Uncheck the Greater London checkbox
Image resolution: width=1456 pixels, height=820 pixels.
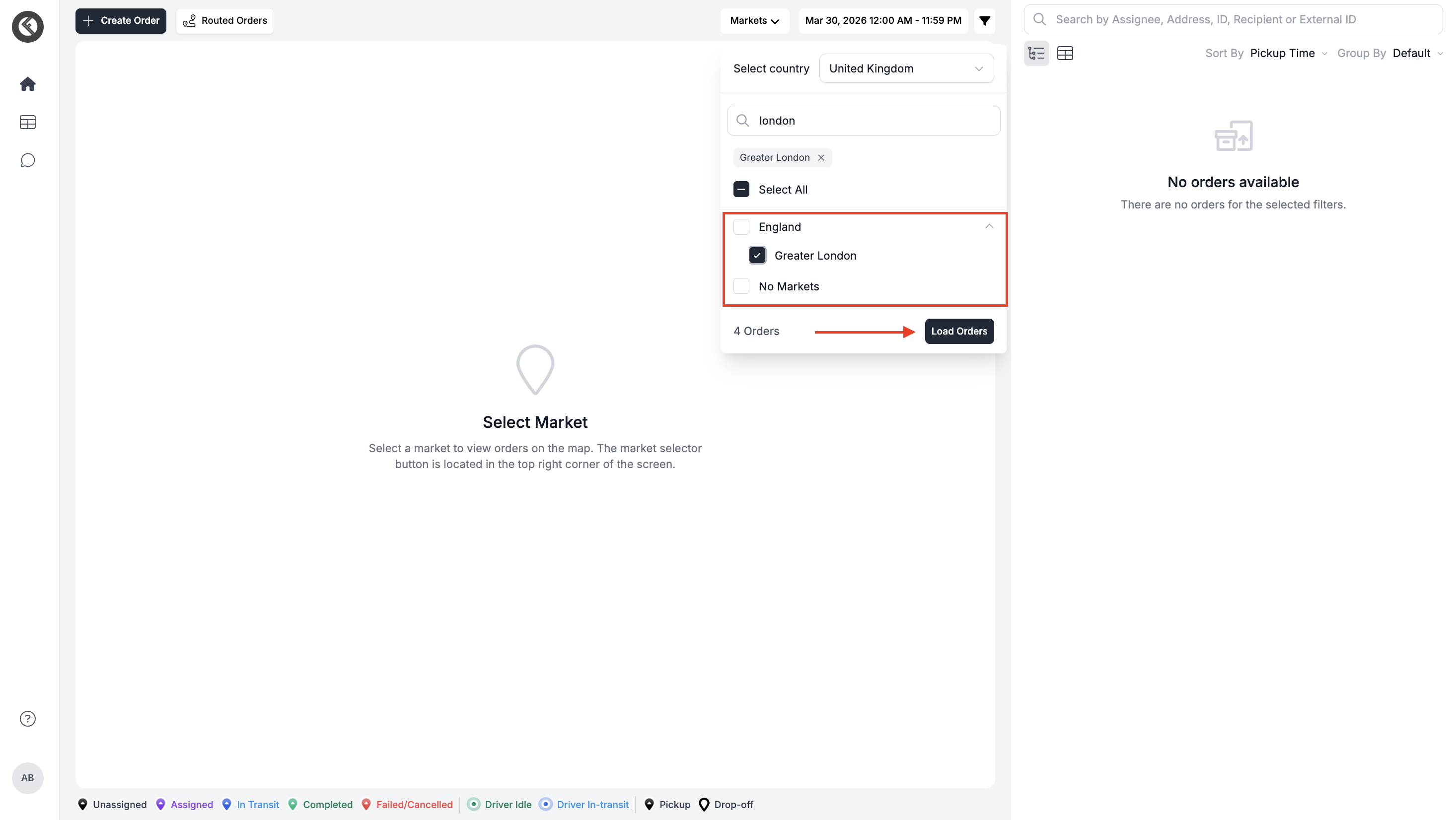757,256
